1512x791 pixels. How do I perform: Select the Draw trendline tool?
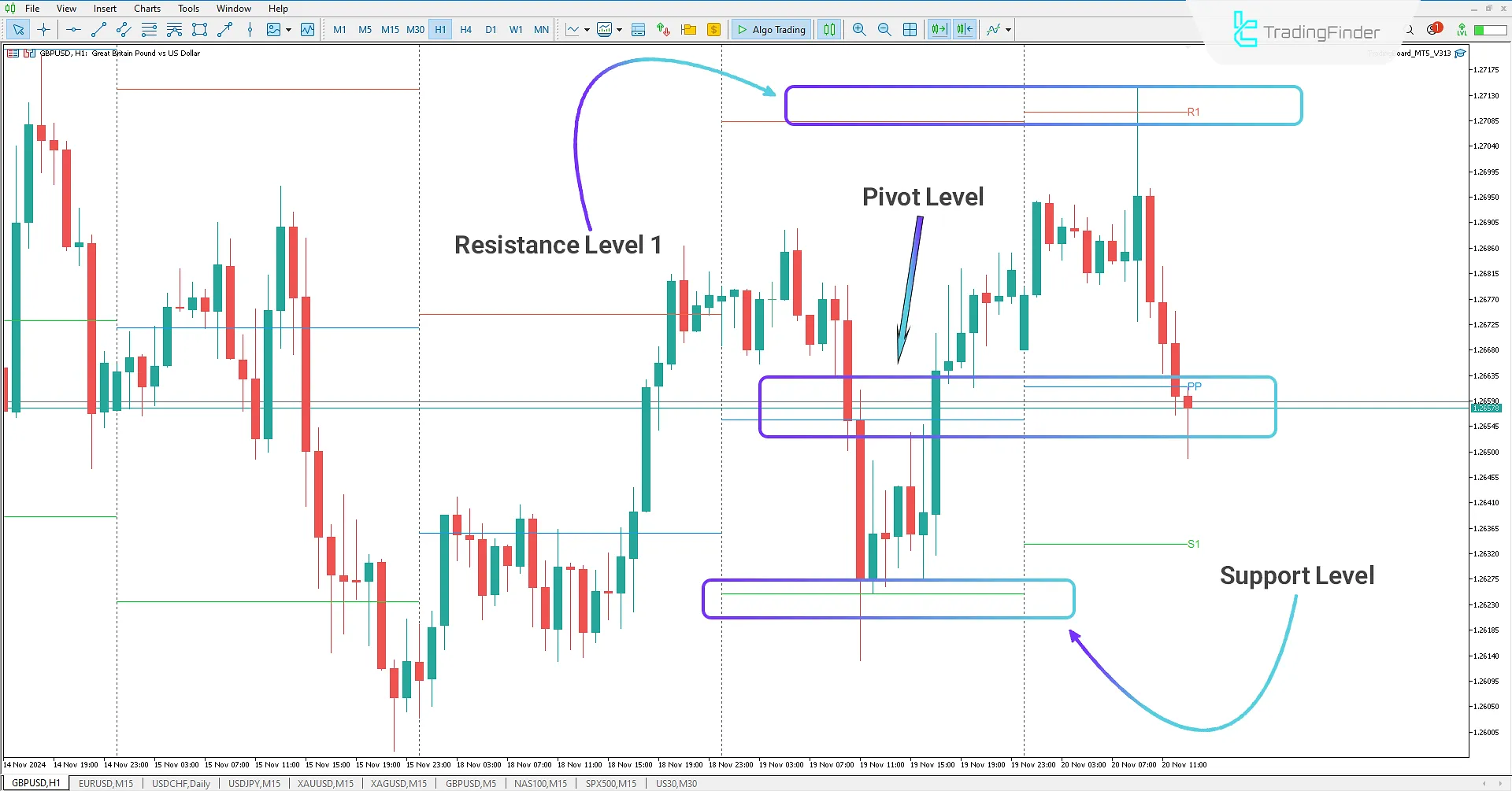click(x=98, y=29)
